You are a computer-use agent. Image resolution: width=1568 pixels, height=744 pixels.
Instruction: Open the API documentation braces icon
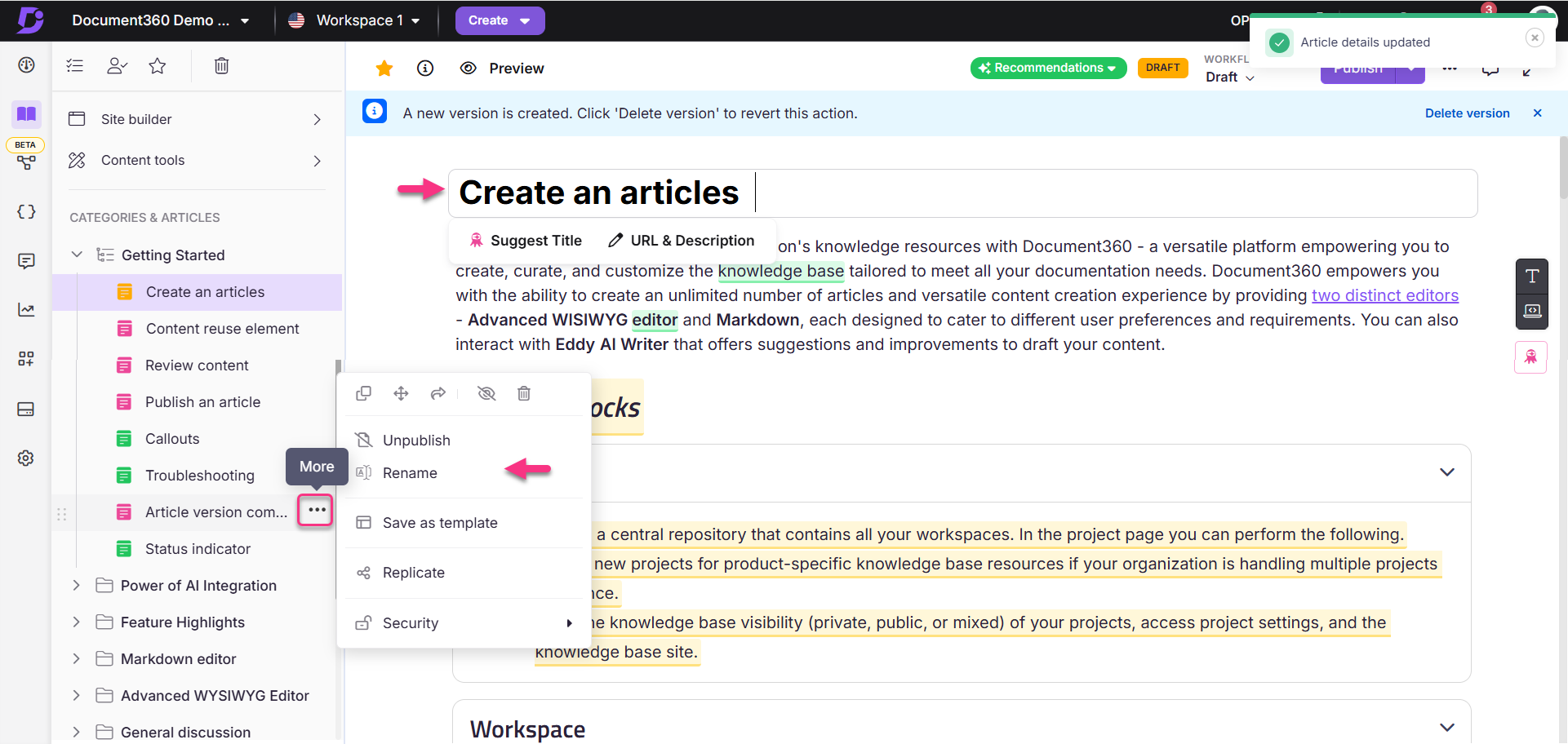(26, 212)
